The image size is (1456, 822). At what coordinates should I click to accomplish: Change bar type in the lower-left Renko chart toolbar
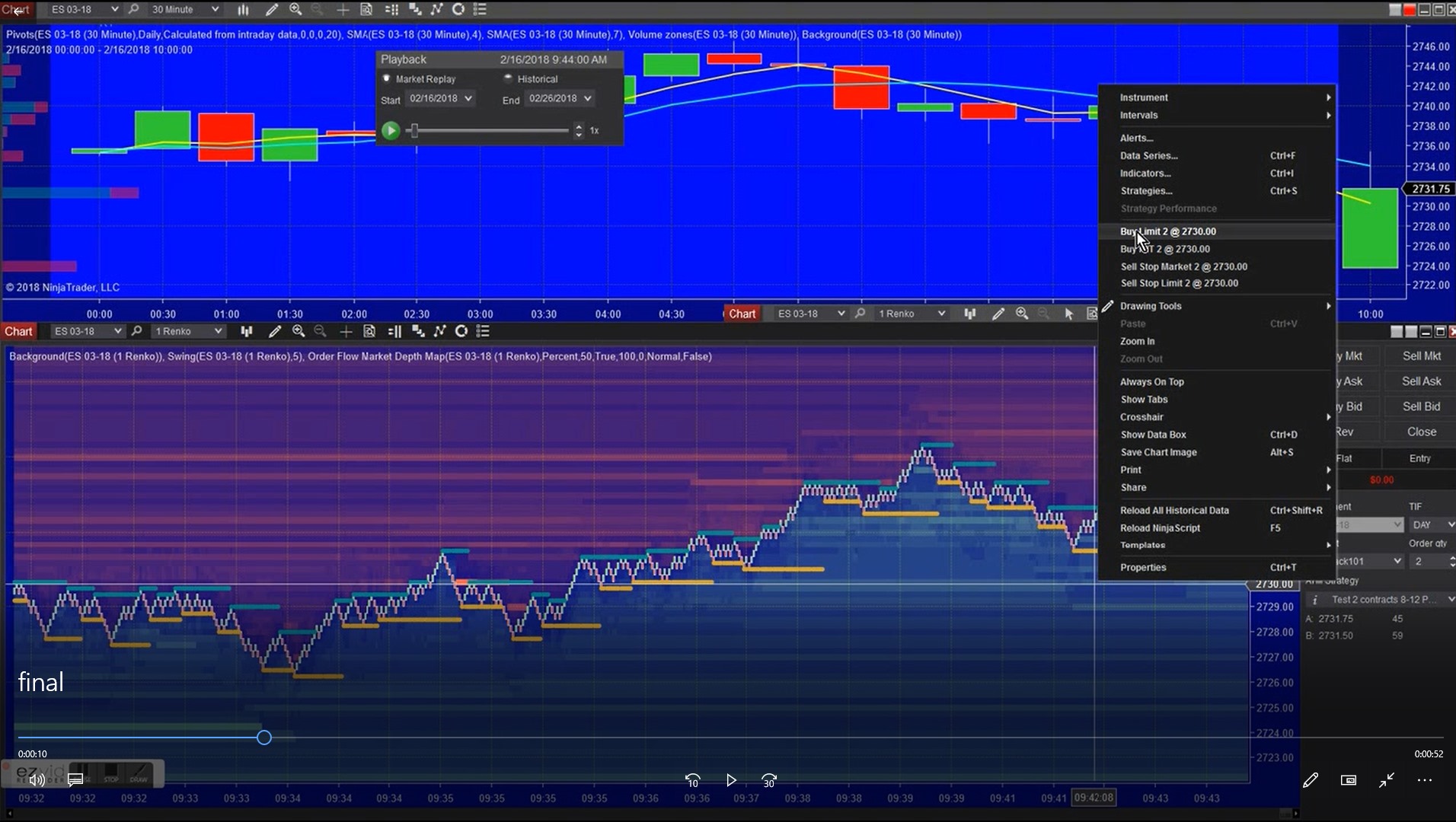pos(246,331)
